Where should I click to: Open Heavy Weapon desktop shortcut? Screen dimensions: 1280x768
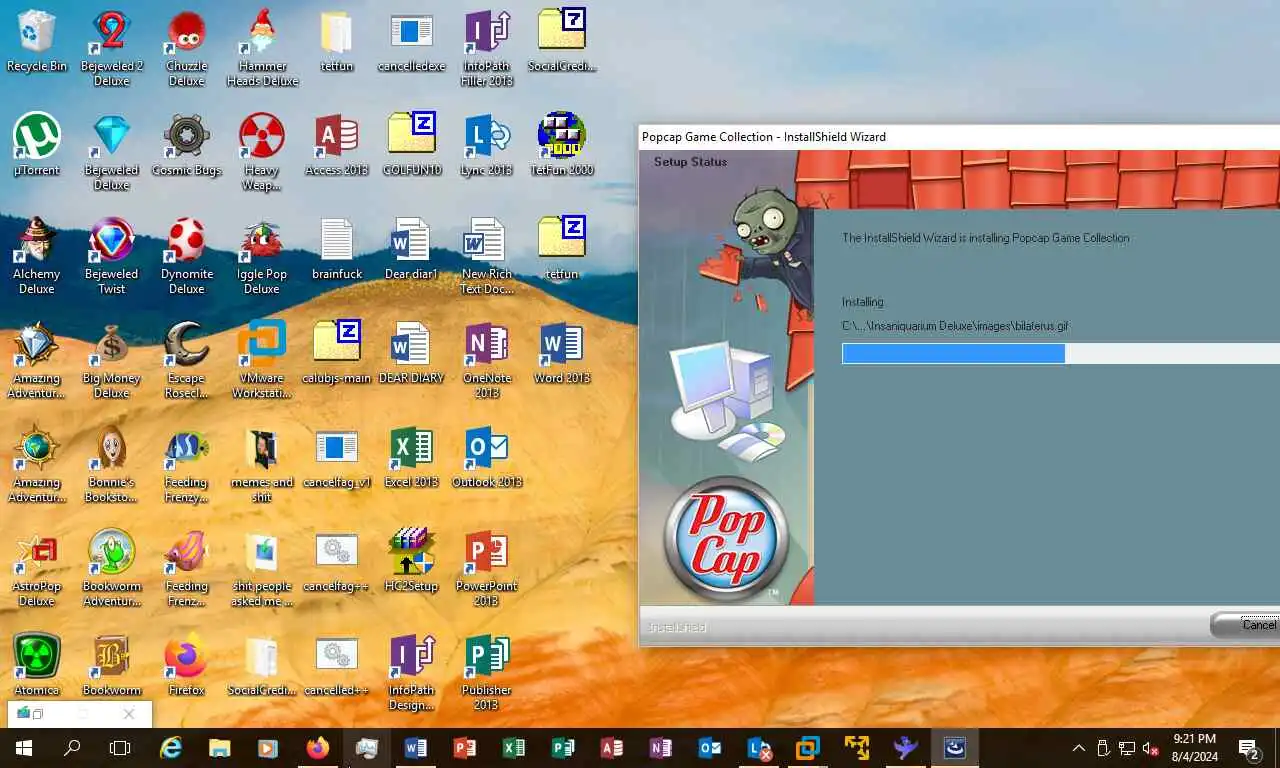[262, 152]
